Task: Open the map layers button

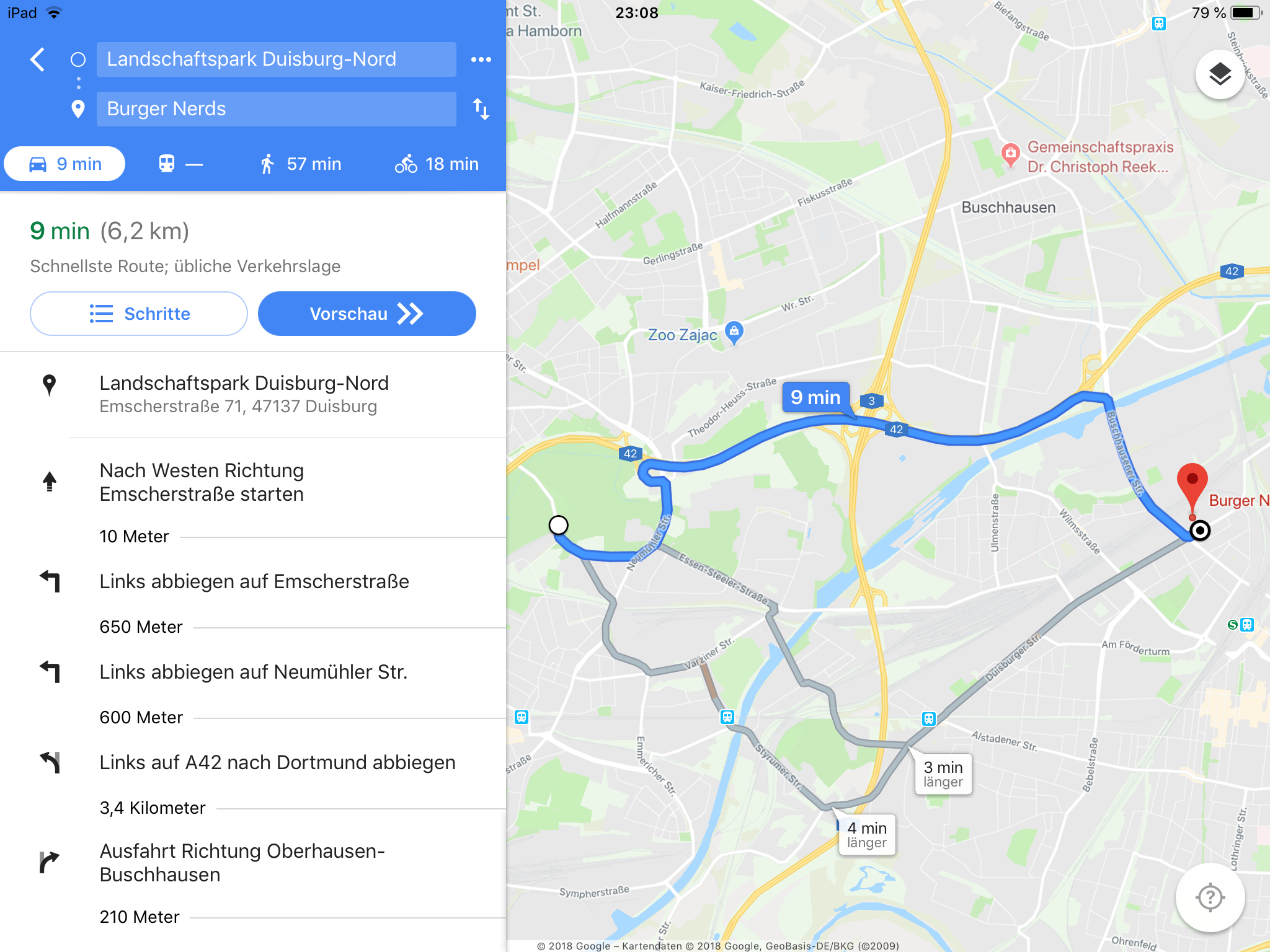Action: click(x=1220, y=75)
